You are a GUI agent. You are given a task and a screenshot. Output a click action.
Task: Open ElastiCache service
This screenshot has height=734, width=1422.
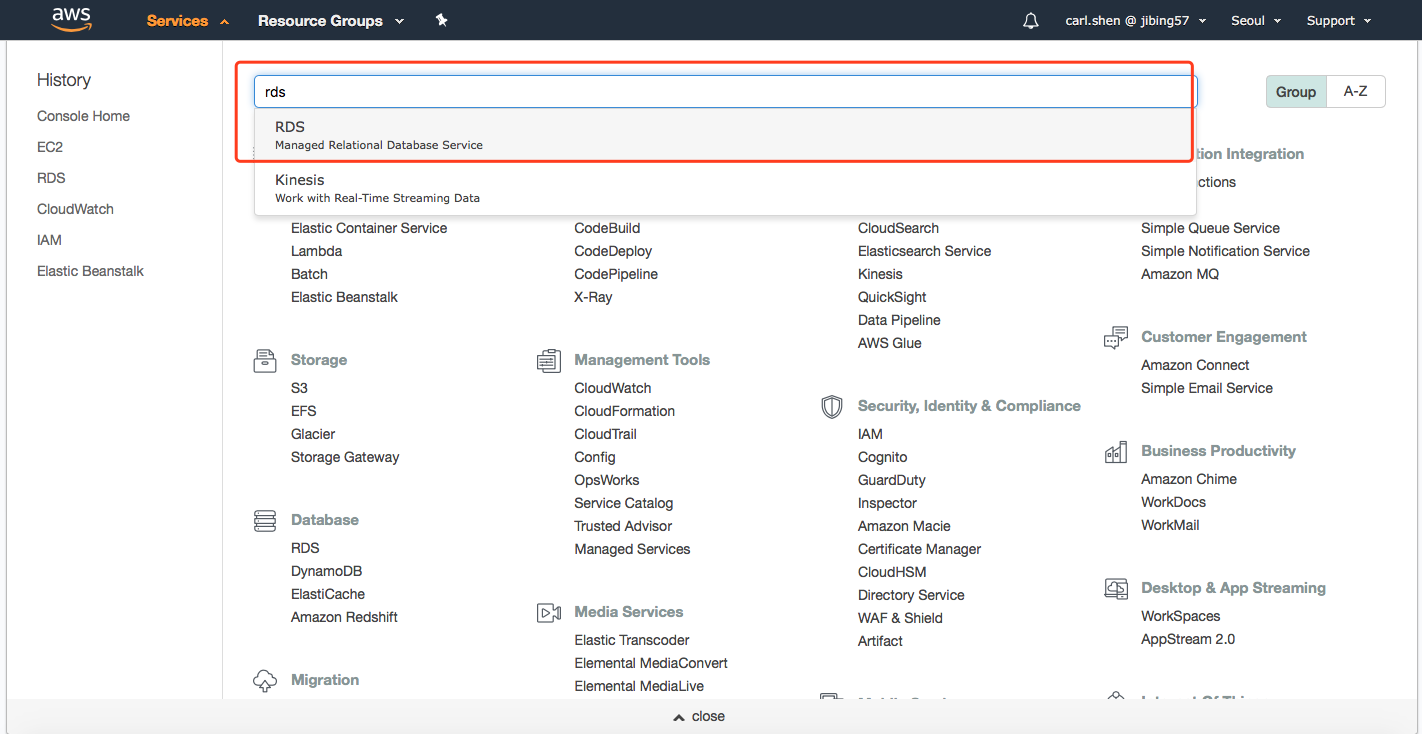click(328, 594)
